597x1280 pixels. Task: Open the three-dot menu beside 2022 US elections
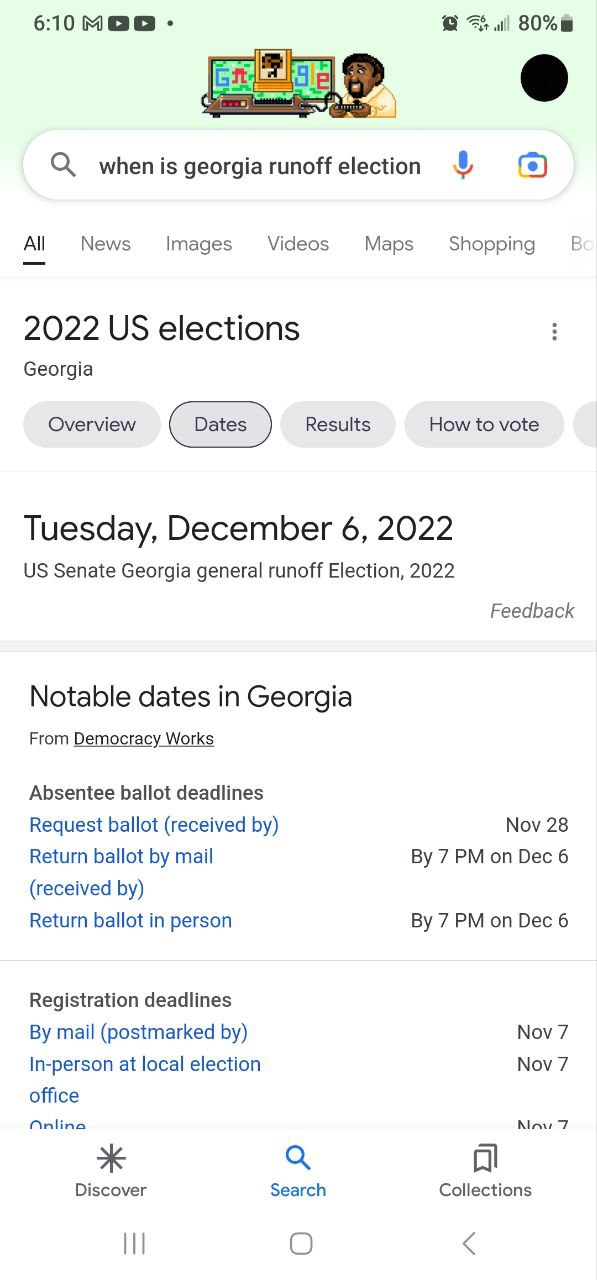click(554, 332)
